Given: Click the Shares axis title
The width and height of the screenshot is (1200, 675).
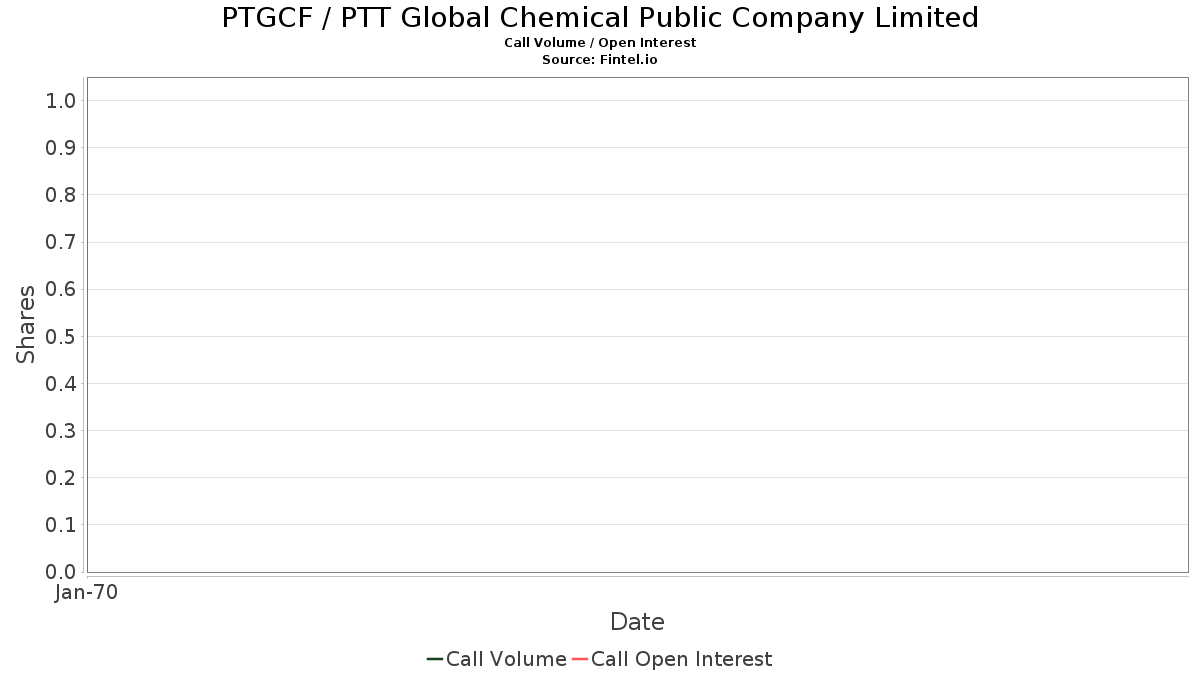Looking at the screenshot, I should (x=26, y=324).
